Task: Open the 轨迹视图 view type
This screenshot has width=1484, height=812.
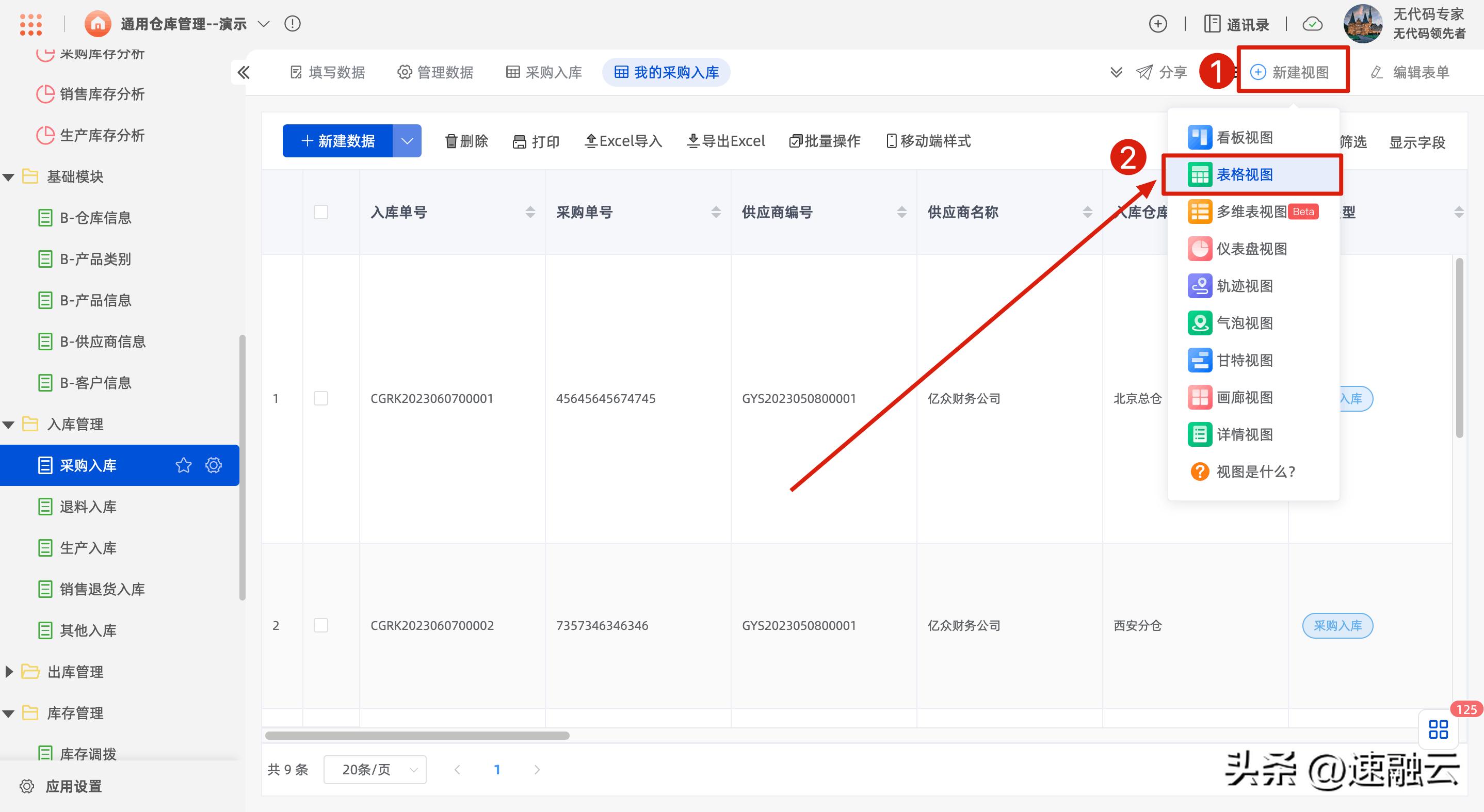Action: click(1245, 286)
